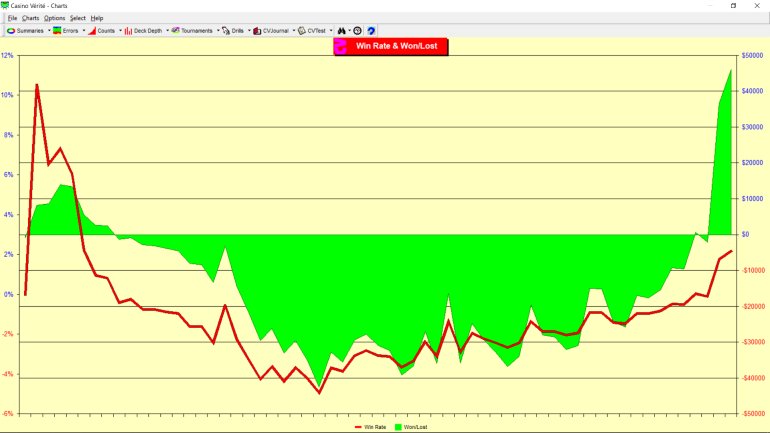This screenshot has width=770, height=433.
Task: Click the Win Rate & Won/Lost title banner
Action: pyautogui.click(x=391, y=46)
